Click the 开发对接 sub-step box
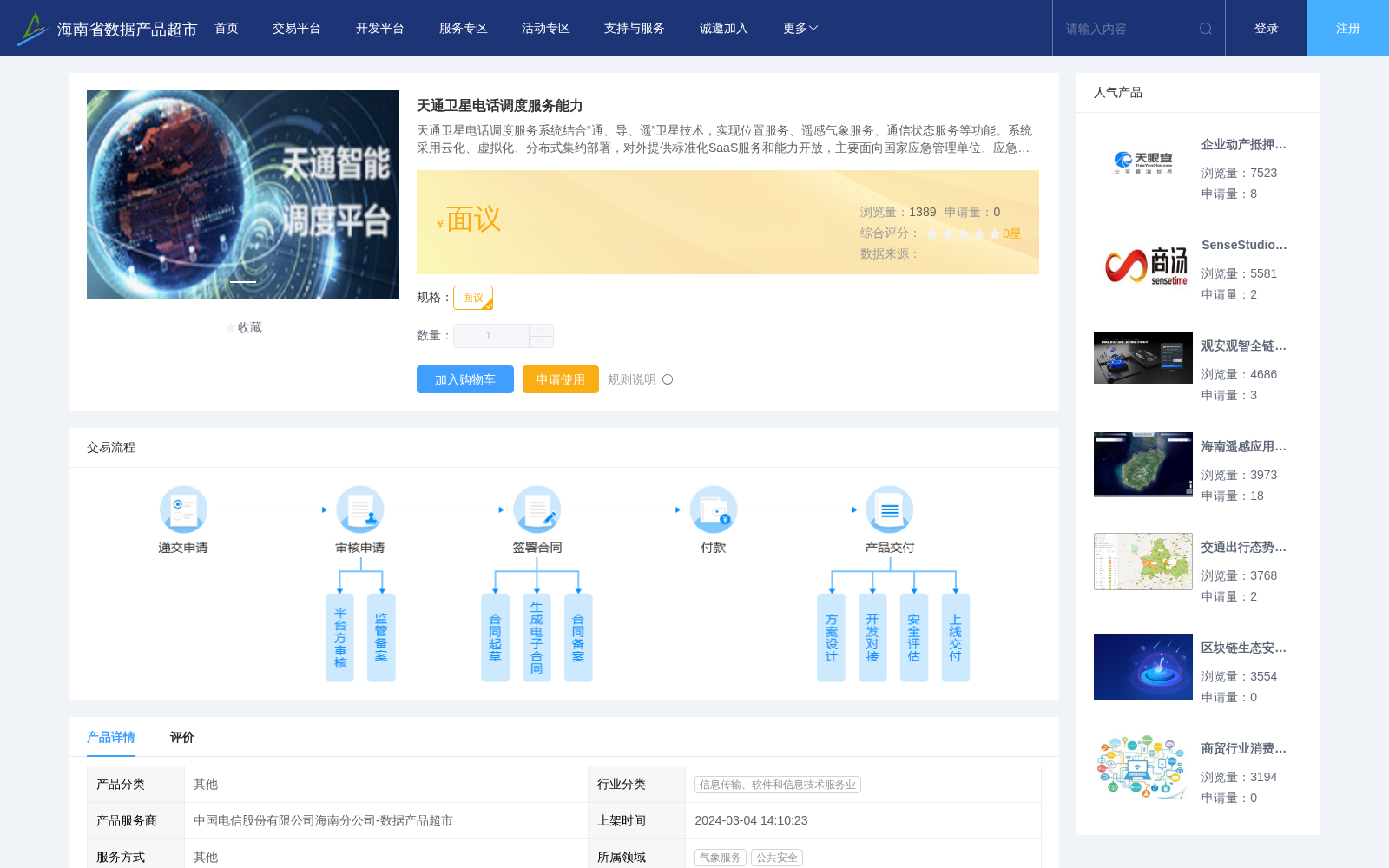 872,638
